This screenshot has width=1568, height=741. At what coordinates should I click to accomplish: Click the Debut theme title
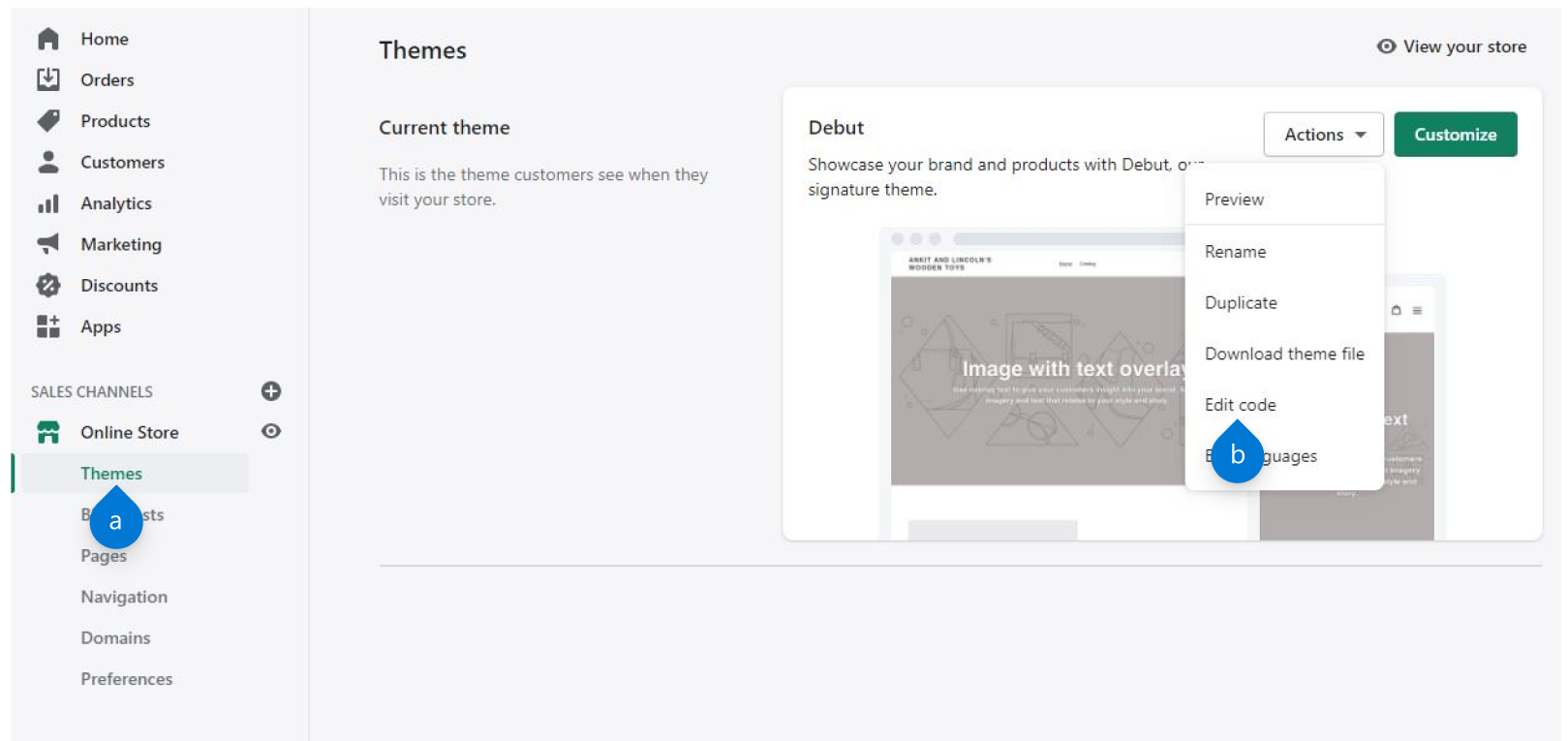click(x=836, y=128)
